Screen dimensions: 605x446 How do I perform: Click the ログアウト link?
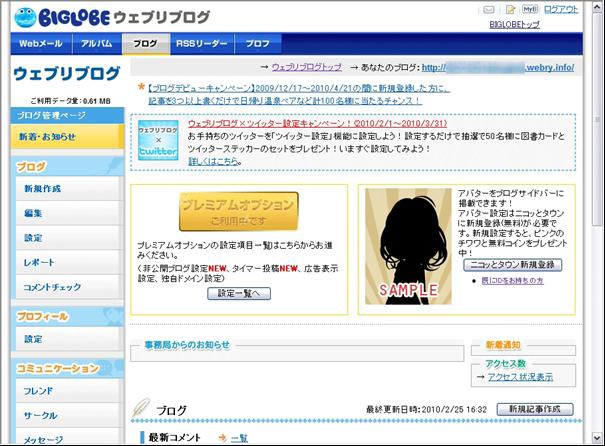(x=561, y=9)
